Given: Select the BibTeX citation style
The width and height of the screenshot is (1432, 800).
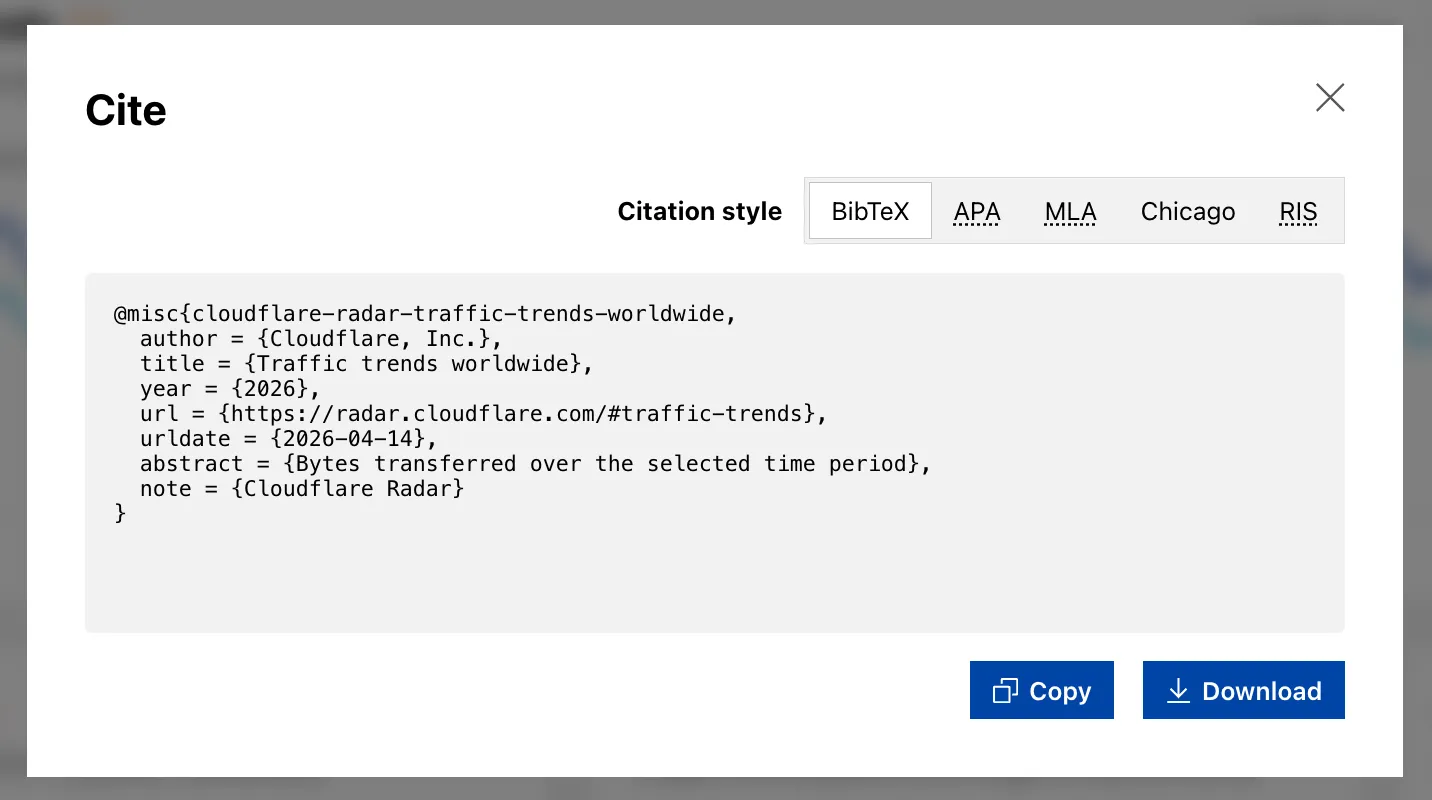Looking at the screenshot, I should pos(870,211).
